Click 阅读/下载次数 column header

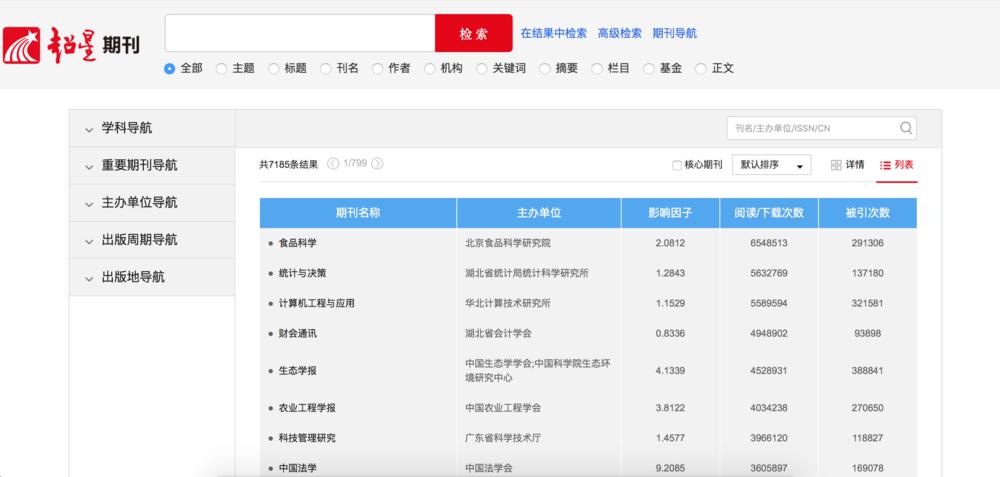[x=769, y=213]
